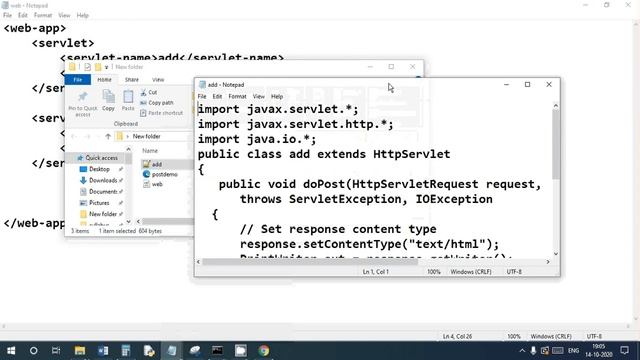Open Help menu in web Notepad
Screen dimensions: 640x360
point(82,15)
